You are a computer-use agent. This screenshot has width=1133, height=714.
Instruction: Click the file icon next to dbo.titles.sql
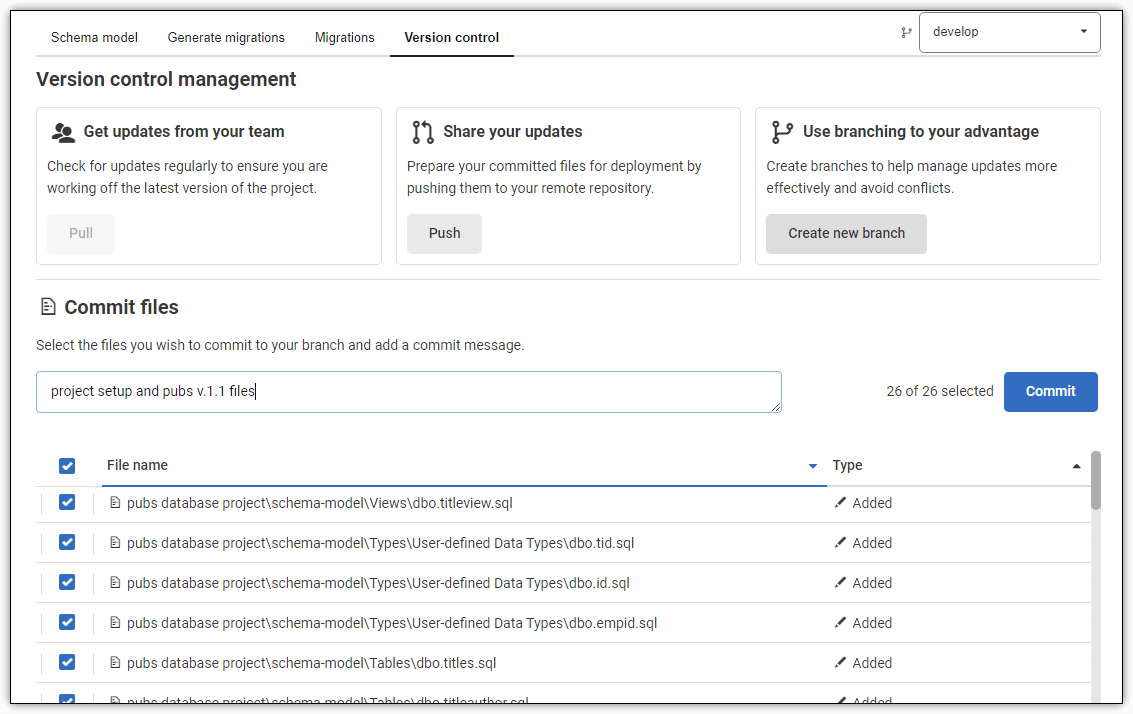115,663
